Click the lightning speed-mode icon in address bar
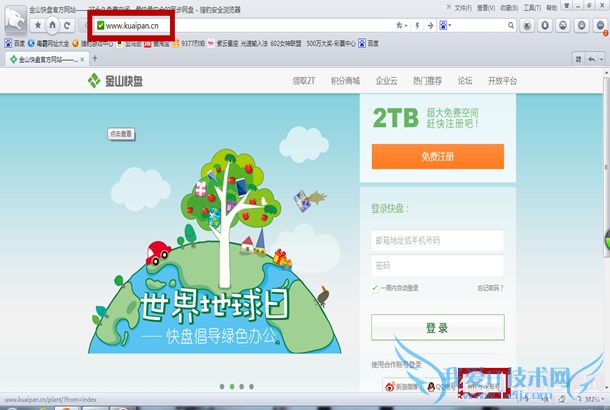The image size is (610, 410). [x=417, y=26]
